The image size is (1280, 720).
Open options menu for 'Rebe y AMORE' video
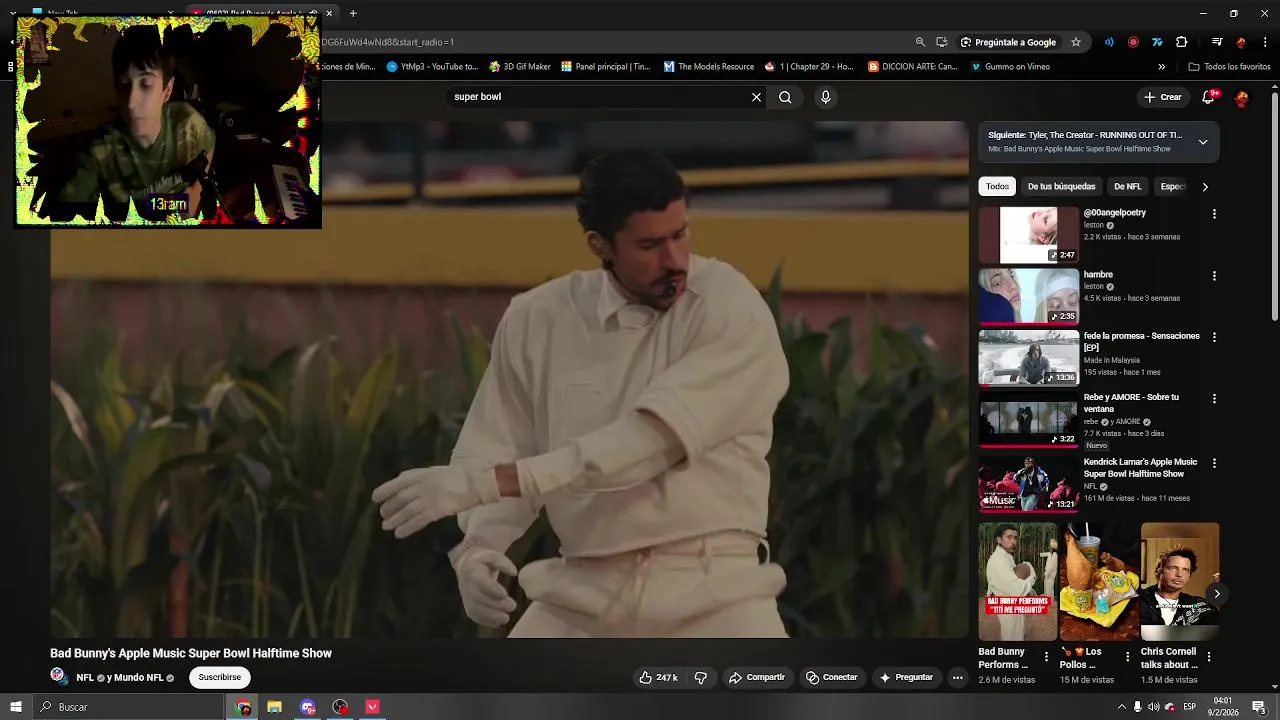point(1214,398)
